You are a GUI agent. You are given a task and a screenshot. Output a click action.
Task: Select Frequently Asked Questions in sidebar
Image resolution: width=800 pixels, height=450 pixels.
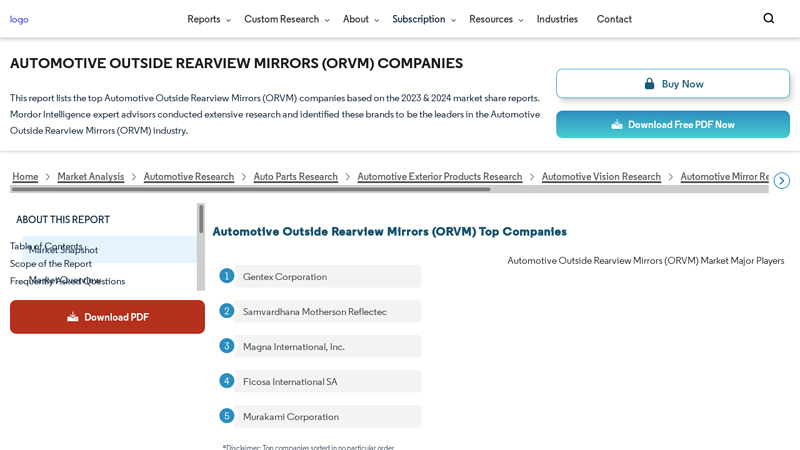tap(67, 281)
